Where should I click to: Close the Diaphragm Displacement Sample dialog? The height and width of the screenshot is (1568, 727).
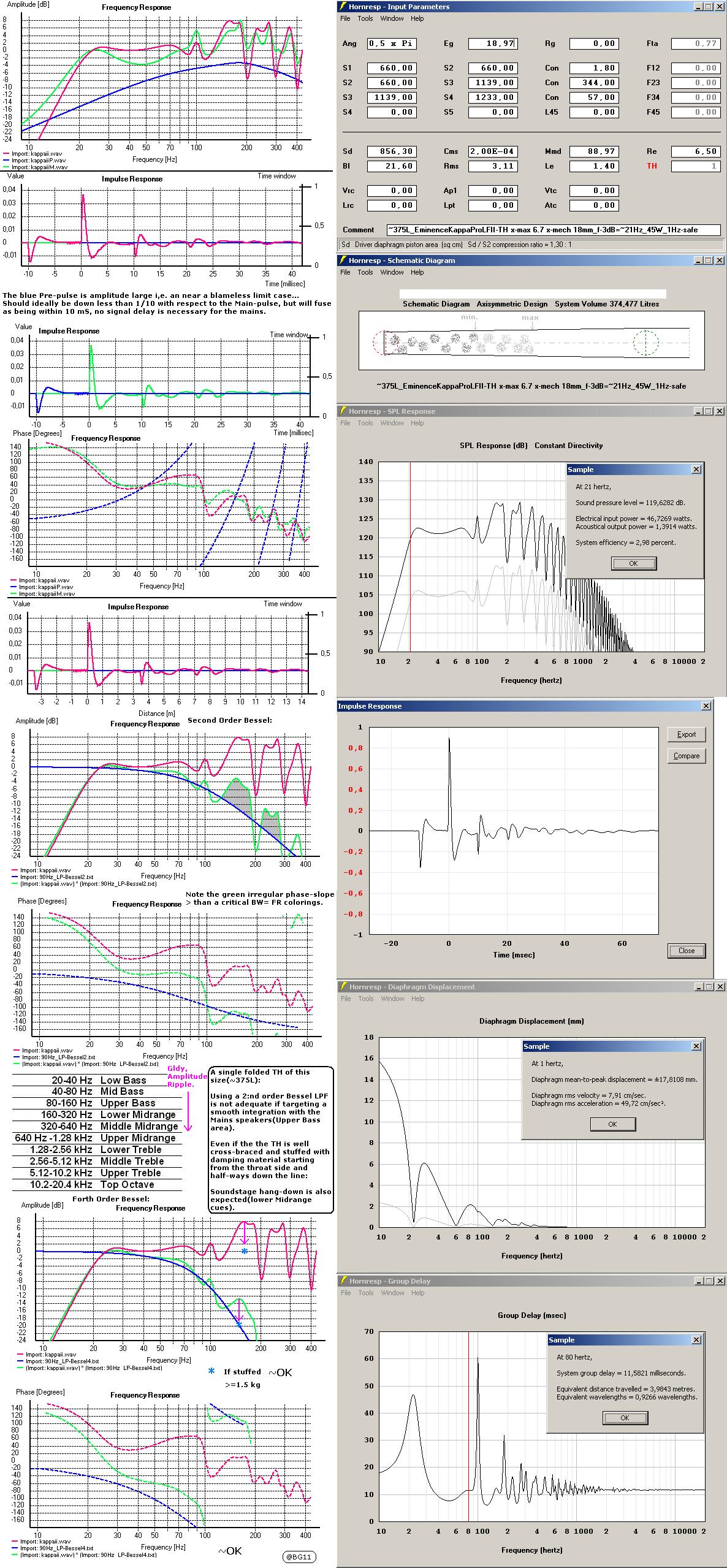pyautogui.click(x=696, y=1046)
